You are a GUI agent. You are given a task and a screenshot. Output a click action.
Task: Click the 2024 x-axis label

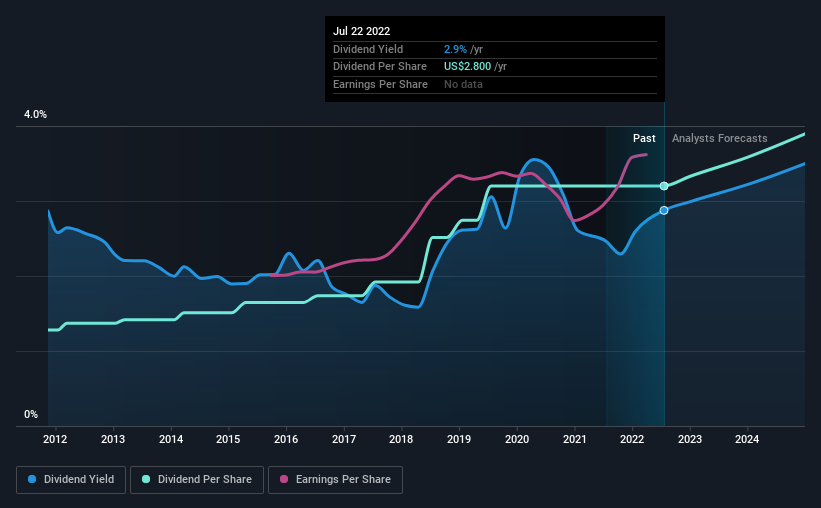coord(747,439)
